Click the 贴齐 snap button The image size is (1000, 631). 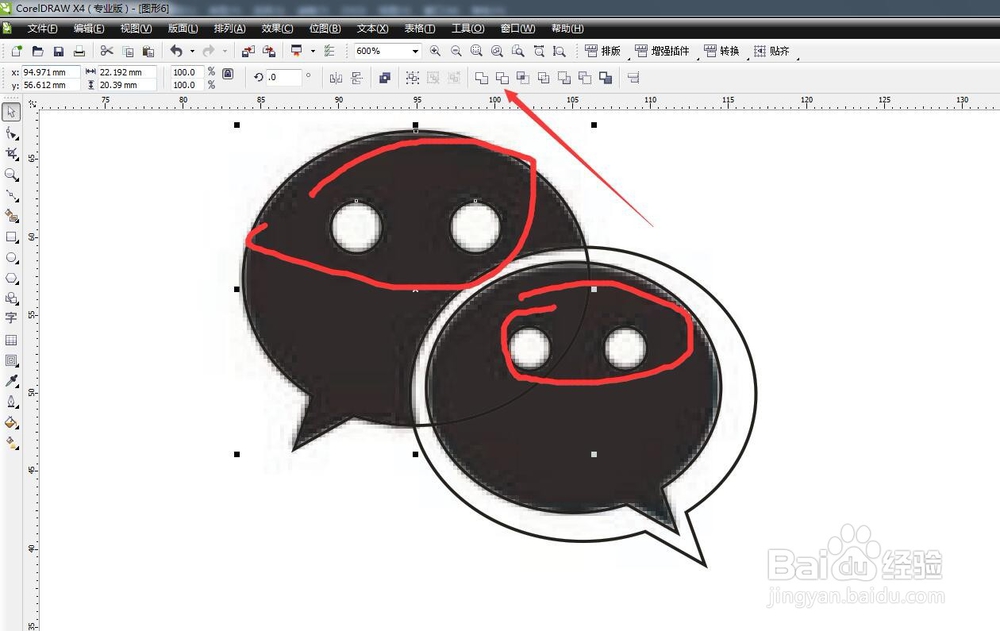click(771, 51)
